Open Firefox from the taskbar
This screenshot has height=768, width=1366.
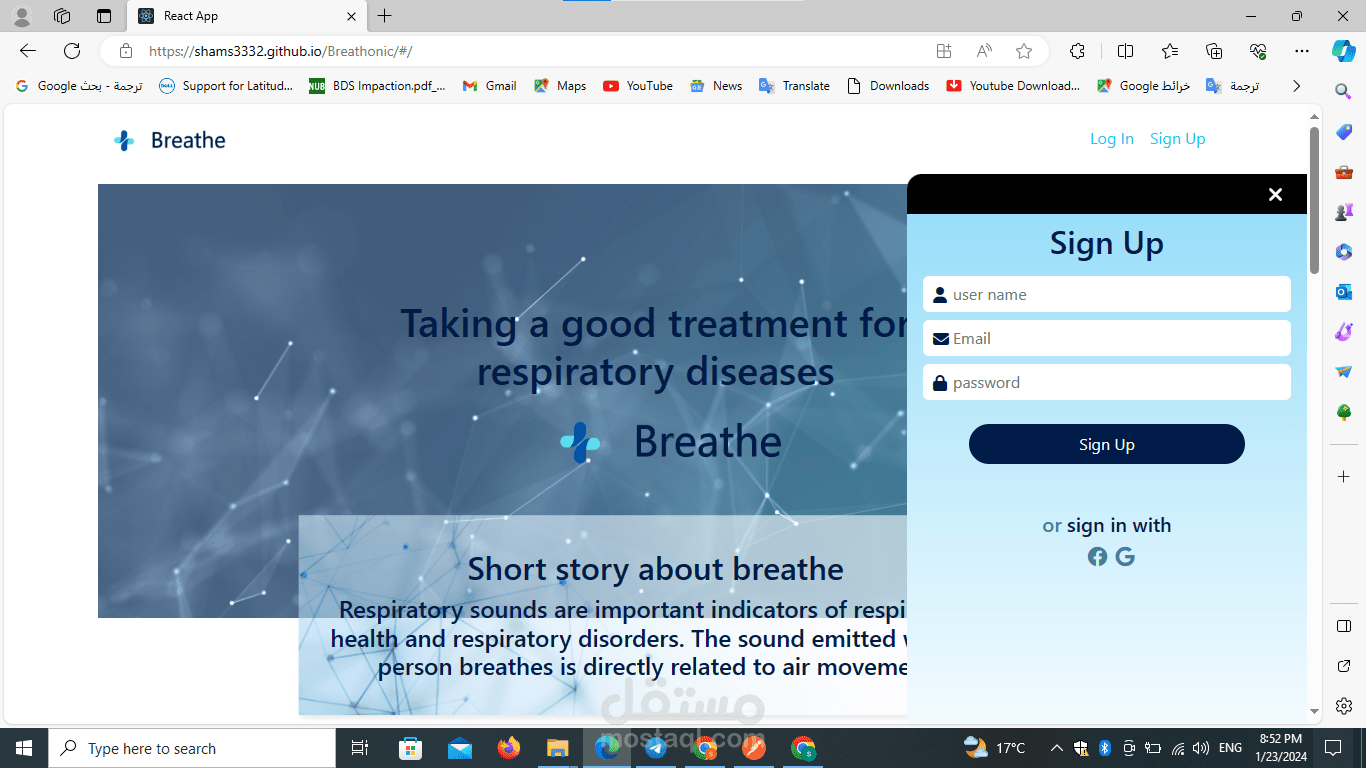tap(509, 747)
